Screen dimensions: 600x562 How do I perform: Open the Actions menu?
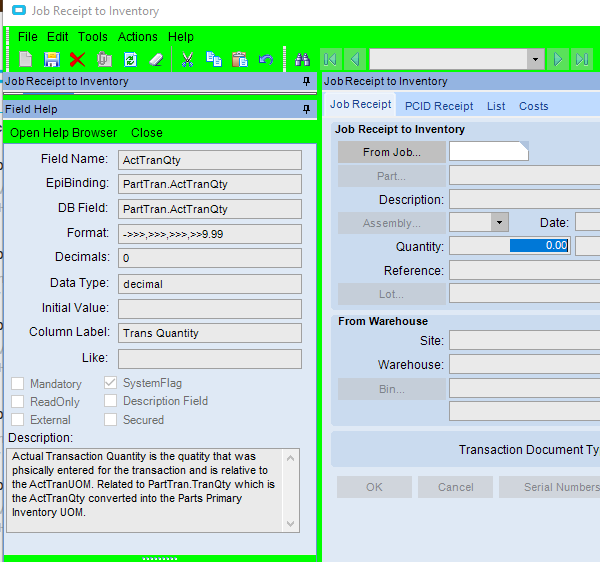coord(138,37)
